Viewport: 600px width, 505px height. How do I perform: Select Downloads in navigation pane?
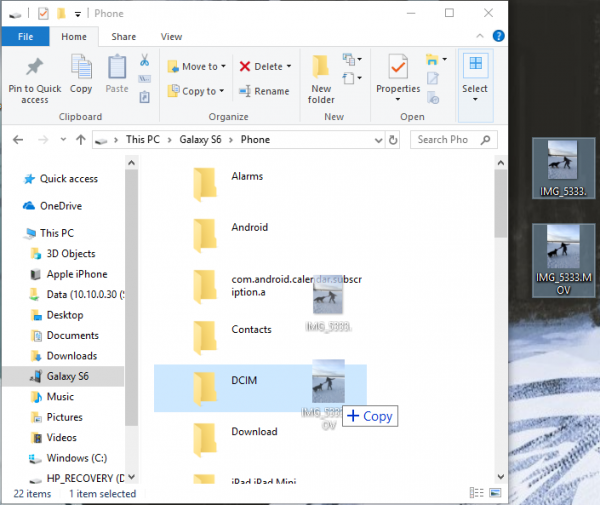pos(71,356)
